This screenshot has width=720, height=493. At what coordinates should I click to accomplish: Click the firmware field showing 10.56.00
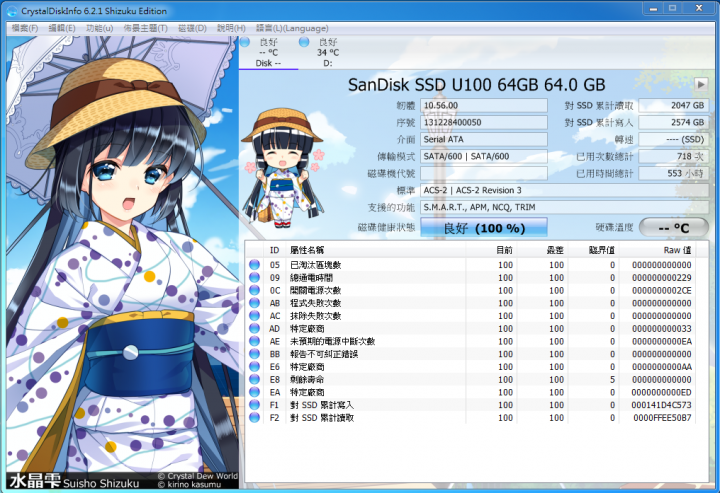pos(484,106)
